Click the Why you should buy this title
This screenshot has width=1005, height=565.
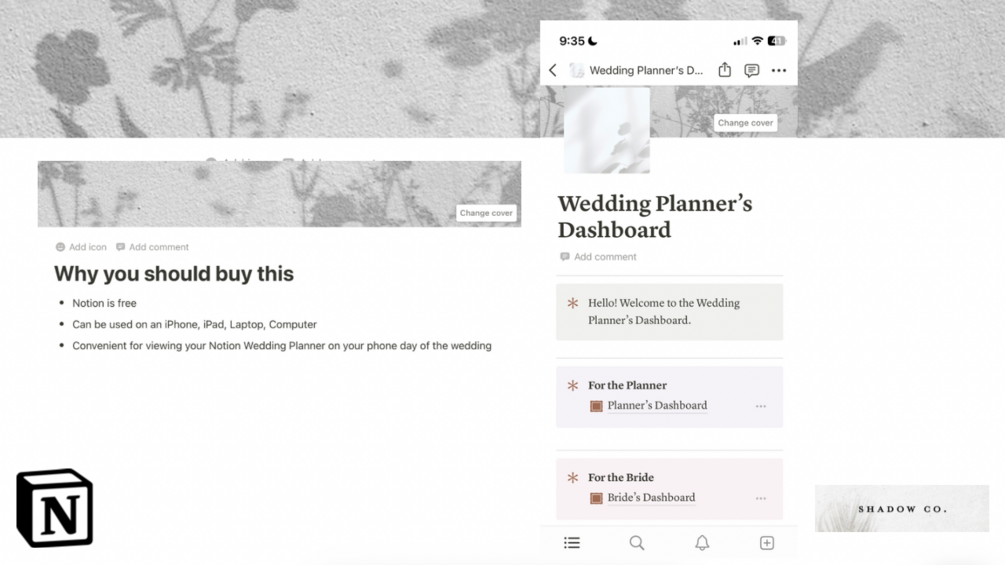point(174,274)
